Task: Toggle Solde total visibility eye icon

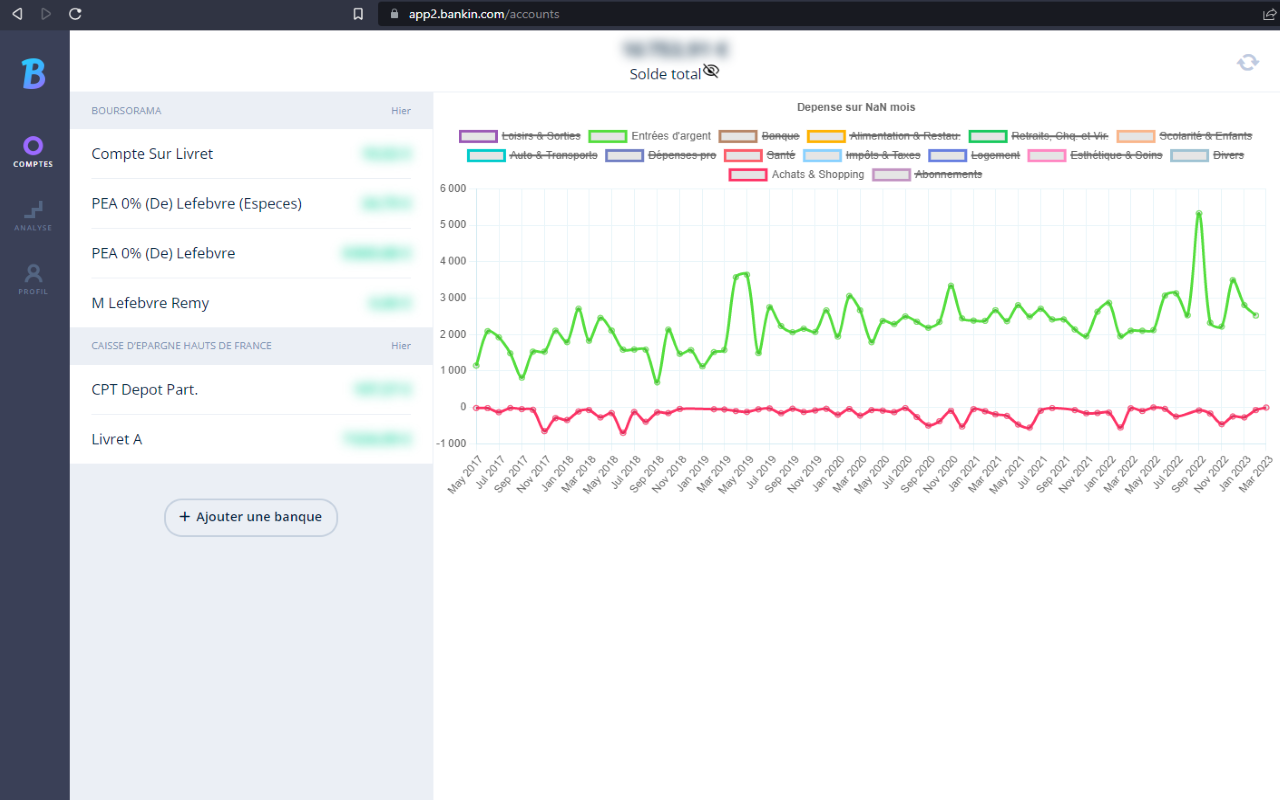Action: click(x=711, y=71)
